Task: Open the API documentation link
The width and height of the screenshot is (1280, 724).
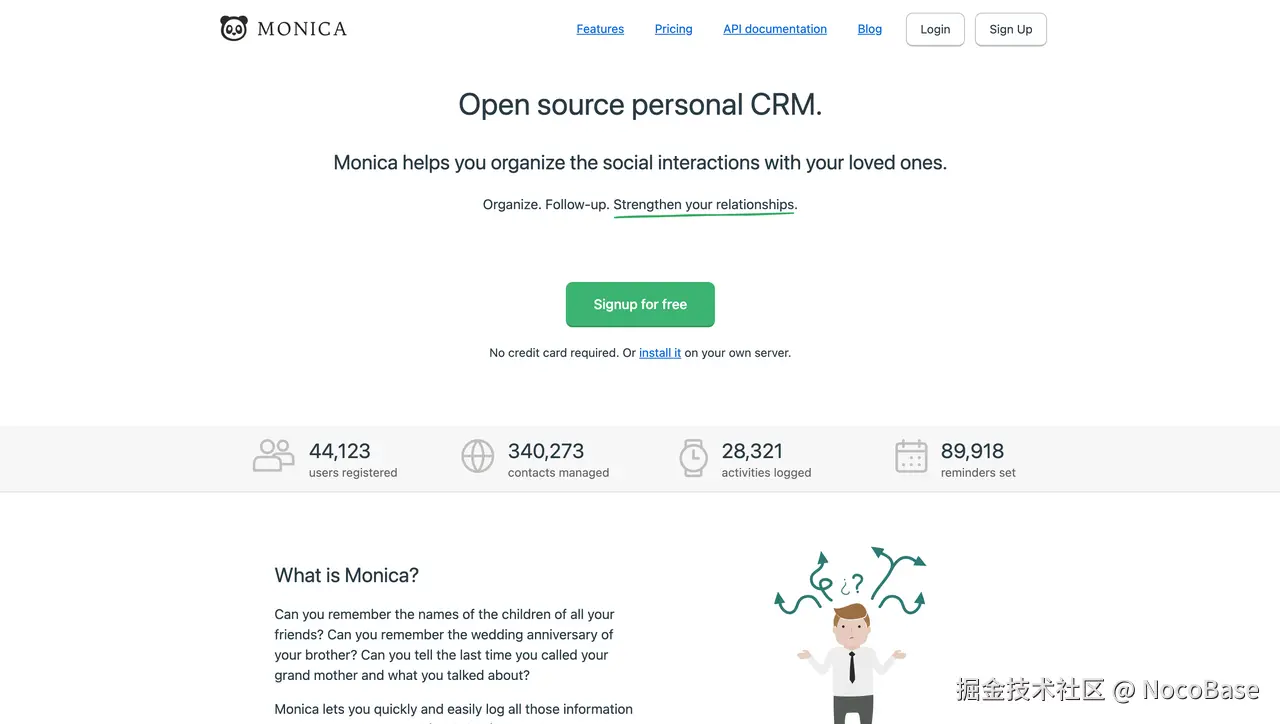Action: (x=775, y=29)
